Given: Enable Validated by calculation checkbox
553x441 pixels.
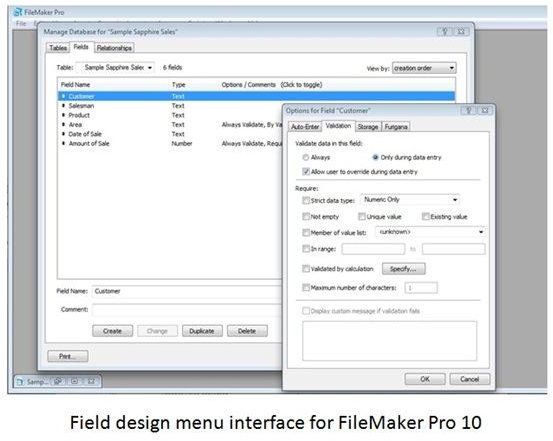Looking at the screenshot, I should pos(306,269).
